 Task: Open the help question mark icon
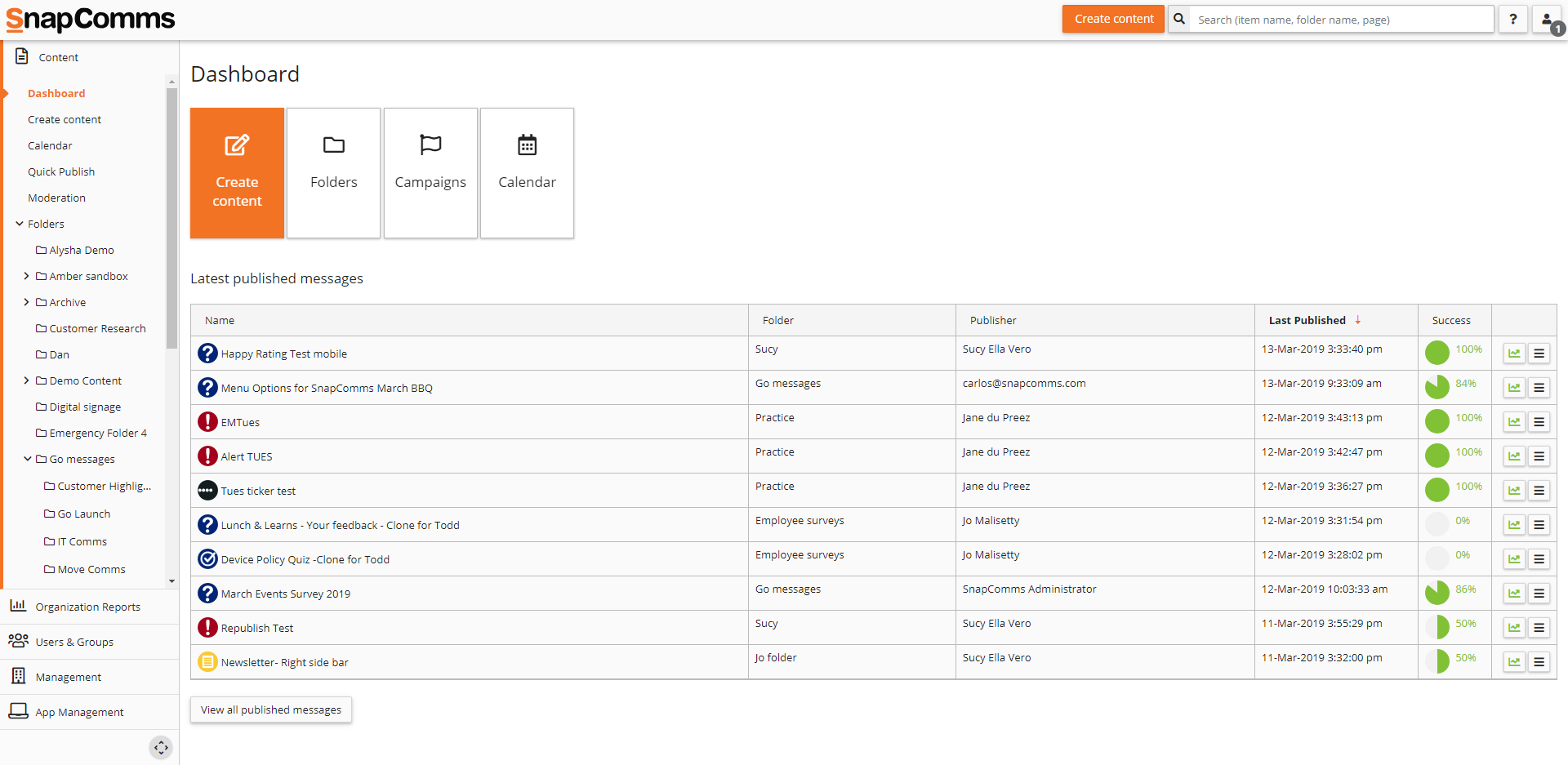click(1513, 19)
